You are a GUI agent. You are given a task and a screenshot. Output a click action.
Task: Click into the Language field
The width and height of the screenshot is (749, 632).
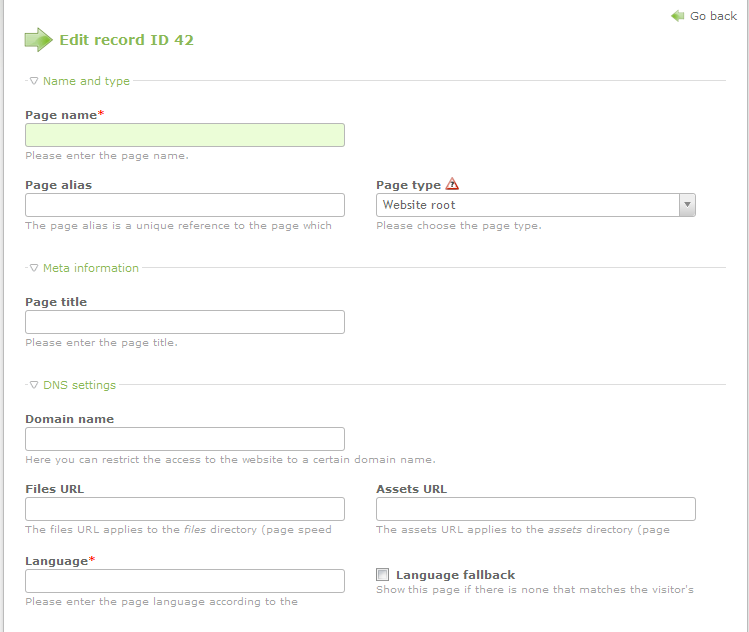(x=185, y=581)
